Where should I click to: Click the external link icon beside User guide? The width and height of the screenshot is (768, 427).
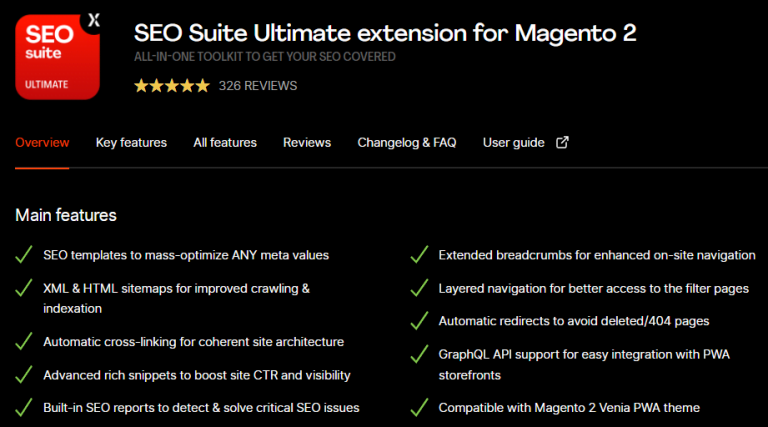pos(562,142)
